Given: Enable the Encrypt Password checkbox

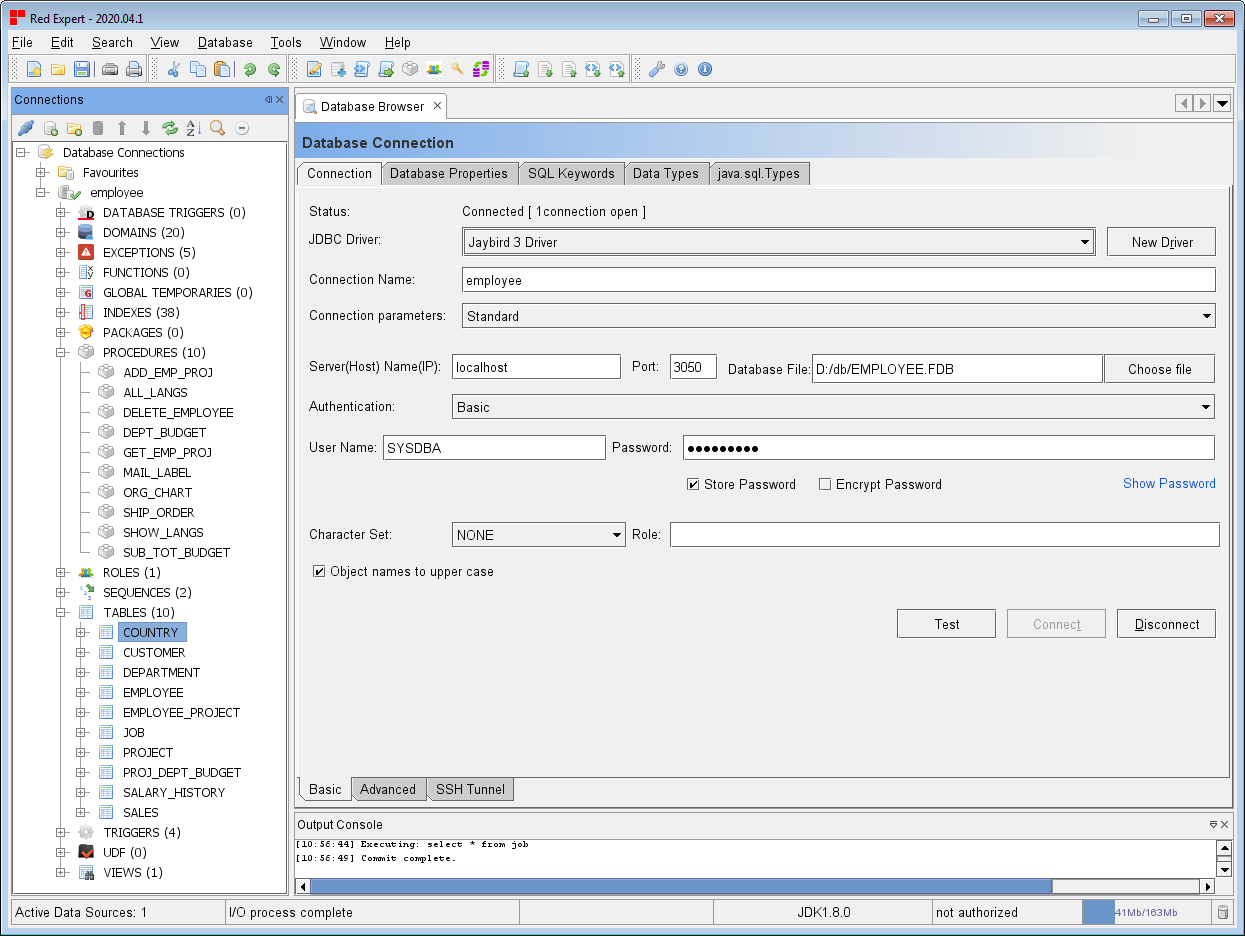Looking at the screenshot, I should point(825,484).
